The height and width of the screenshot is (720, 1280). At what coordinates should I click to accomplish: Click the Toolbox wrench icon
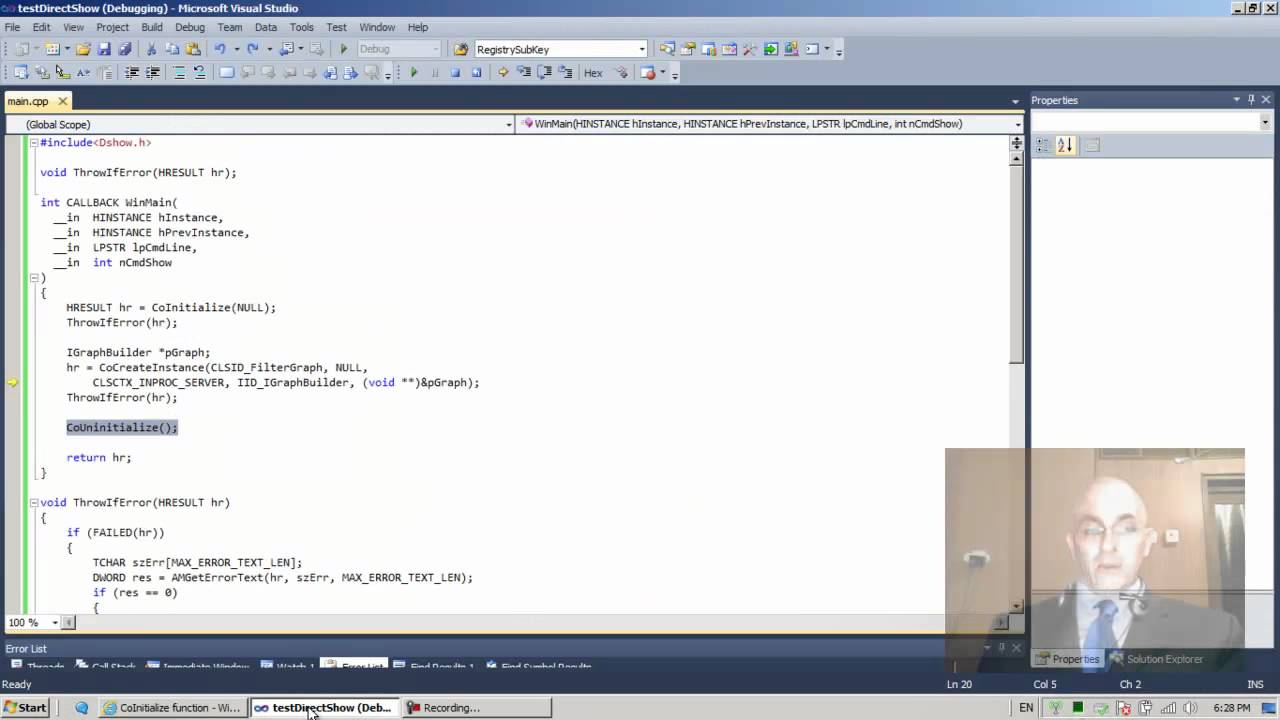coord(750,49)
